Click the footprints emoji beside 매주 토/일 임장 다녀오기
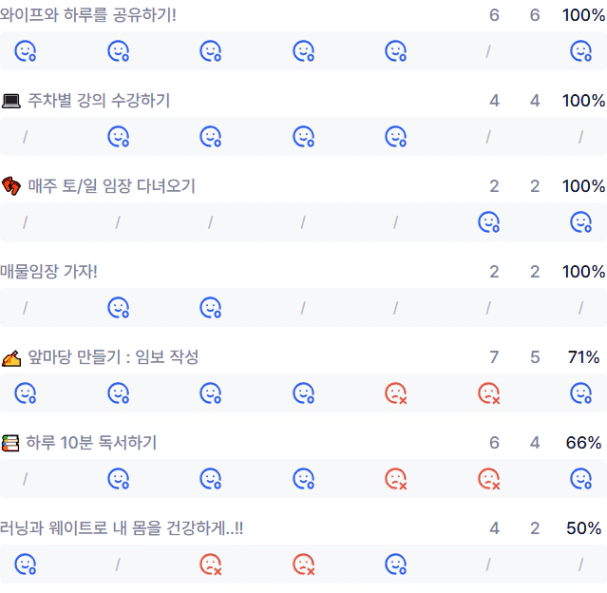607x593 pixels. point(12,186)
